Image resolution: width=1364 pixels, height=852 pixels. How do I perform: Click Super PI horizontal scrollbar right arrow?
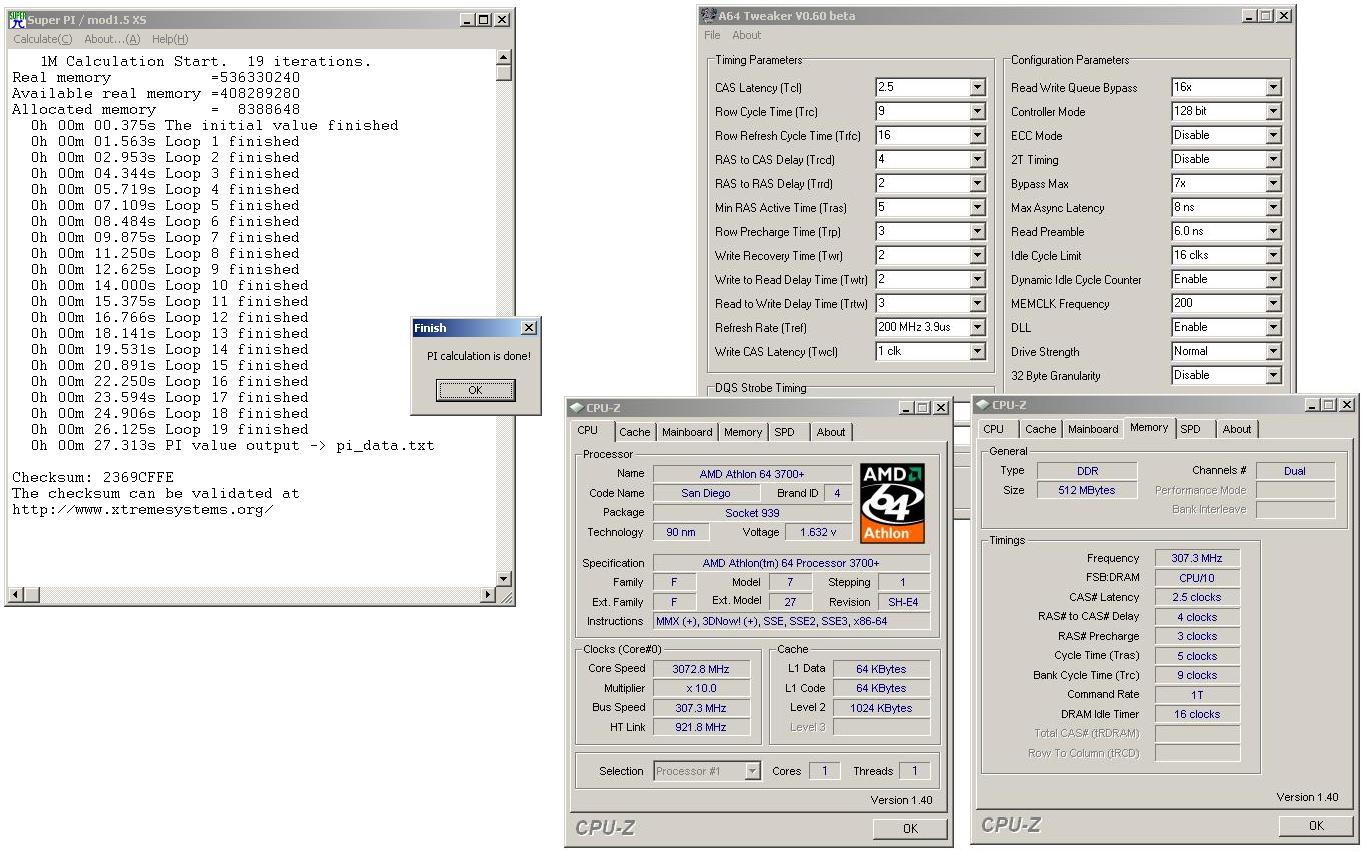(x=488, y=595)
